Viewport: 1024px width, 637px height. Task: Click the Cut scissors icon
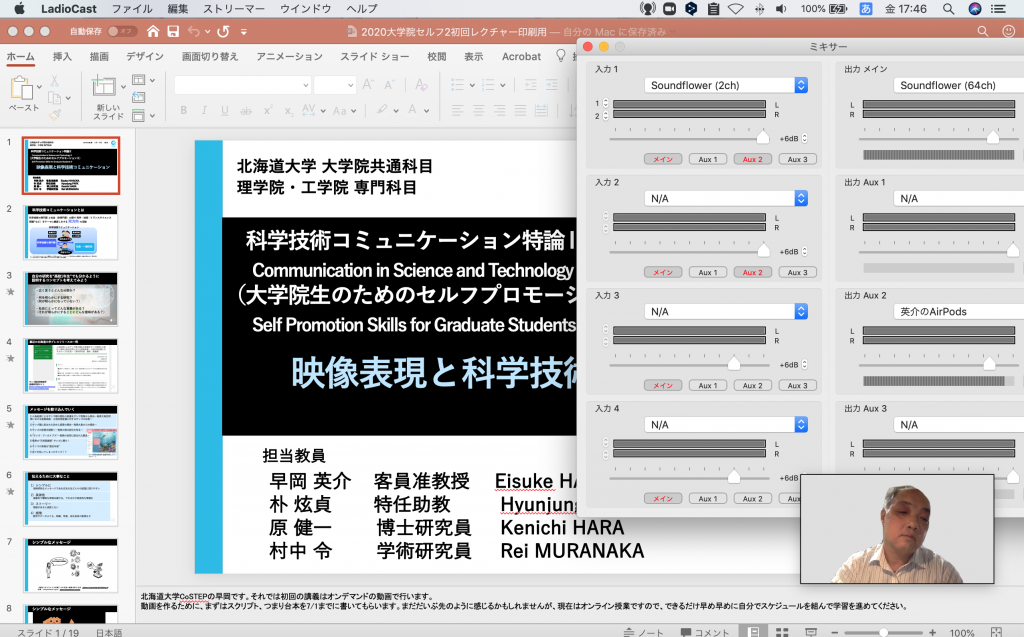point(54,80)
